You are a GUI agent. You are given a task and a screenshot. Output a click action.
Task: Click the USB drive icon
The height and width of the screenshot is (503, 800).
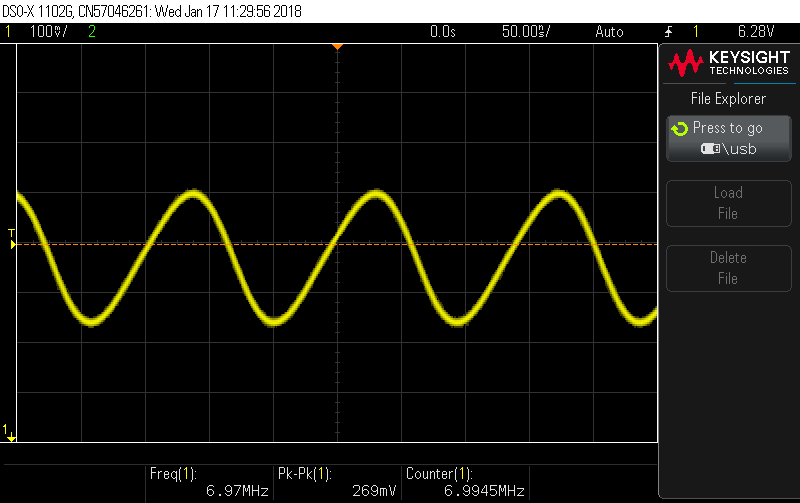pyautogui.click(x=711, y=149)
